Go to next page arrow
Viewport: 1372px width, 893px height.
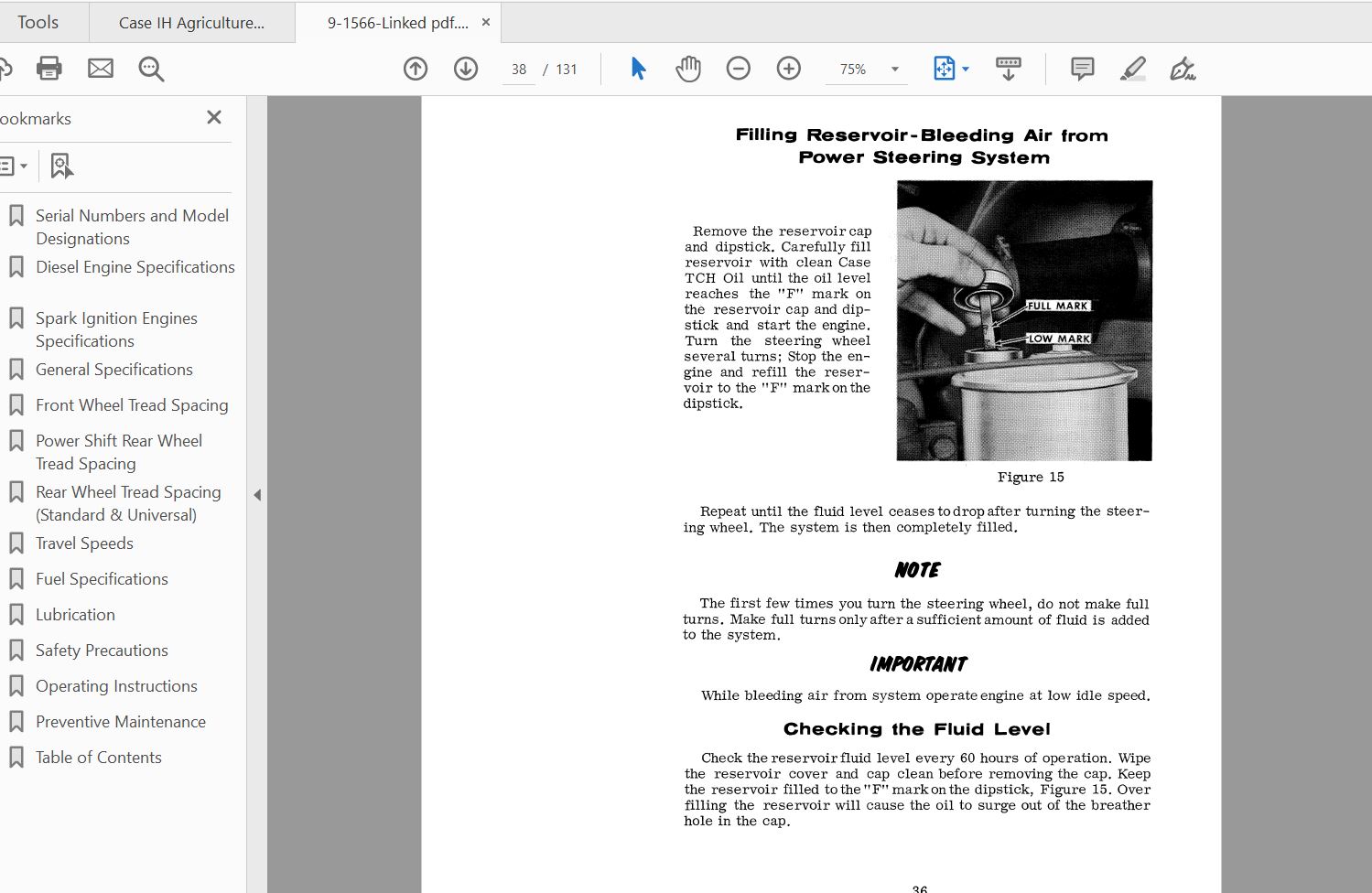click(x=466, y=69)
